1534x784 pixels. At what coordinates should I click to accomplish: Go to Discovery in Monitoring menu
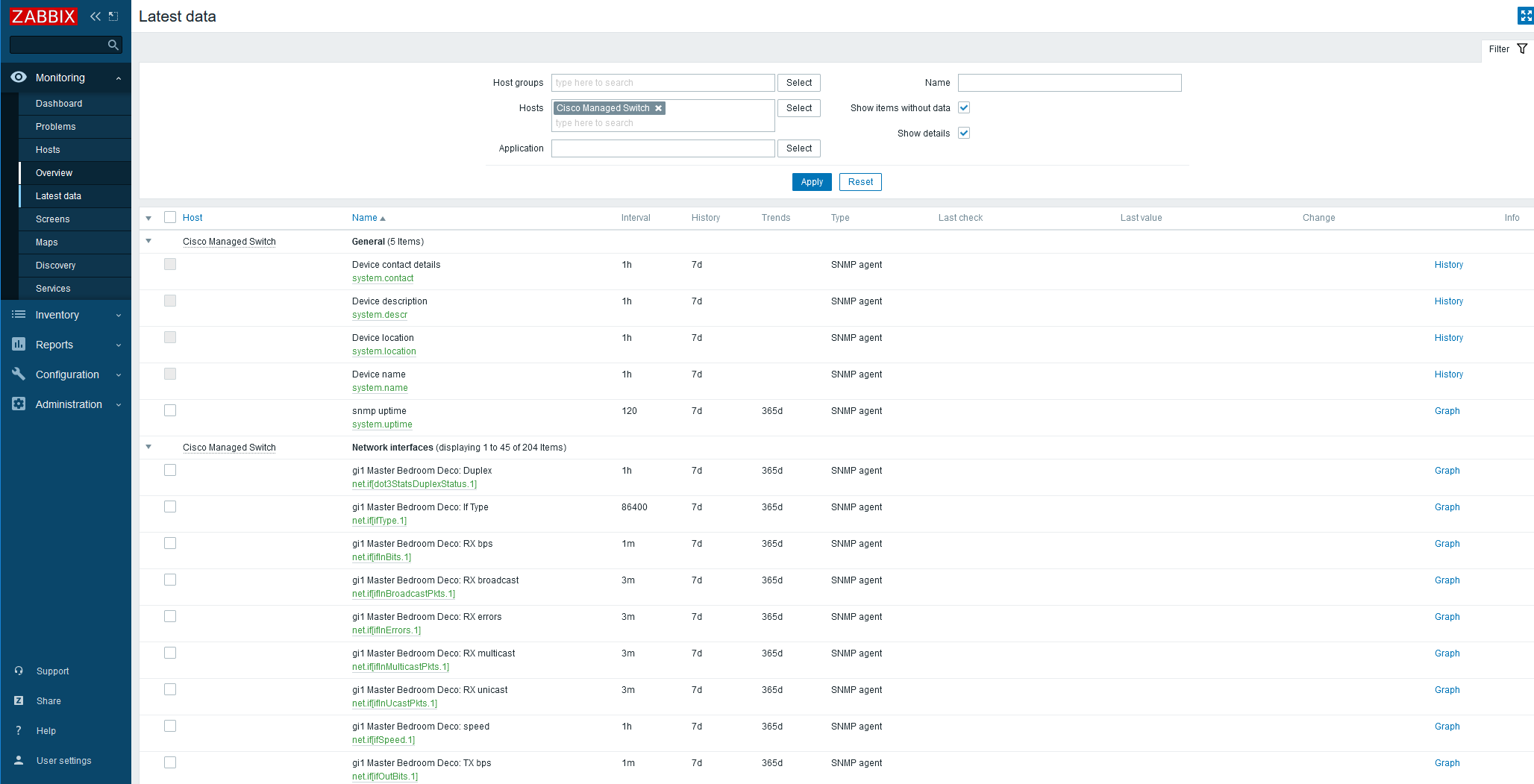tap(56, 266)
